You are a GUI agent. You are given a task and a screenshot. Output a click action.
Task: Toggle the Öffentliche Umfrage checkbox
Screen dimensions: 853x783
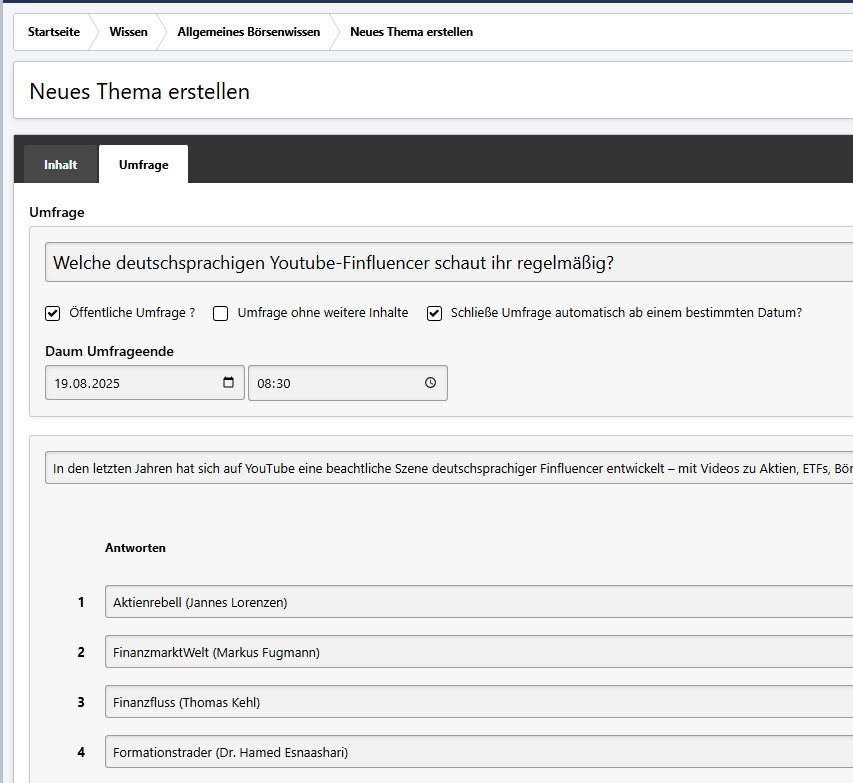pos(53,313)
